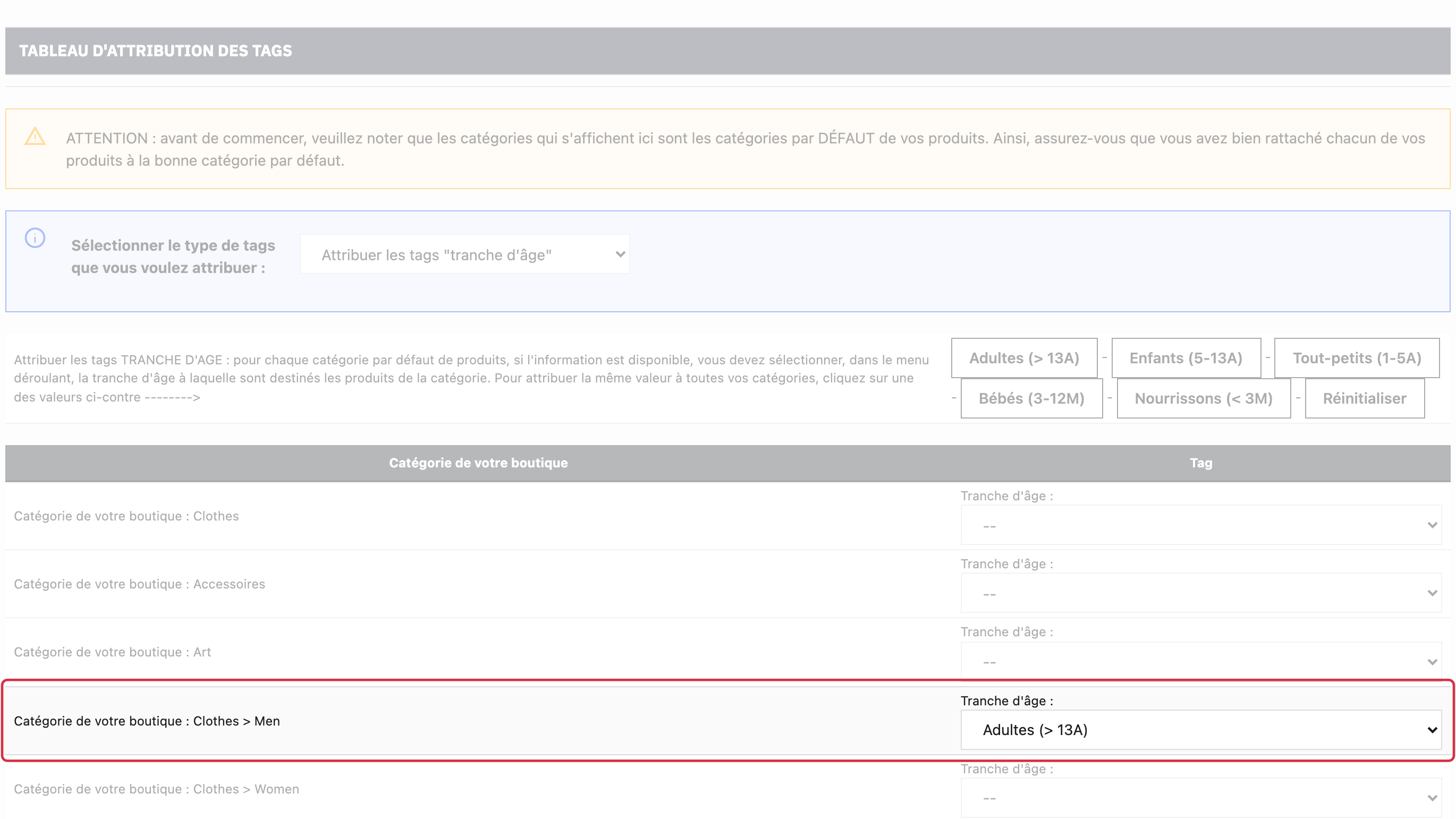This screenshot has width=1456, height=819.
Task: Open age range dropdown for Accessoires category
Action: [x=1201, y=593]
